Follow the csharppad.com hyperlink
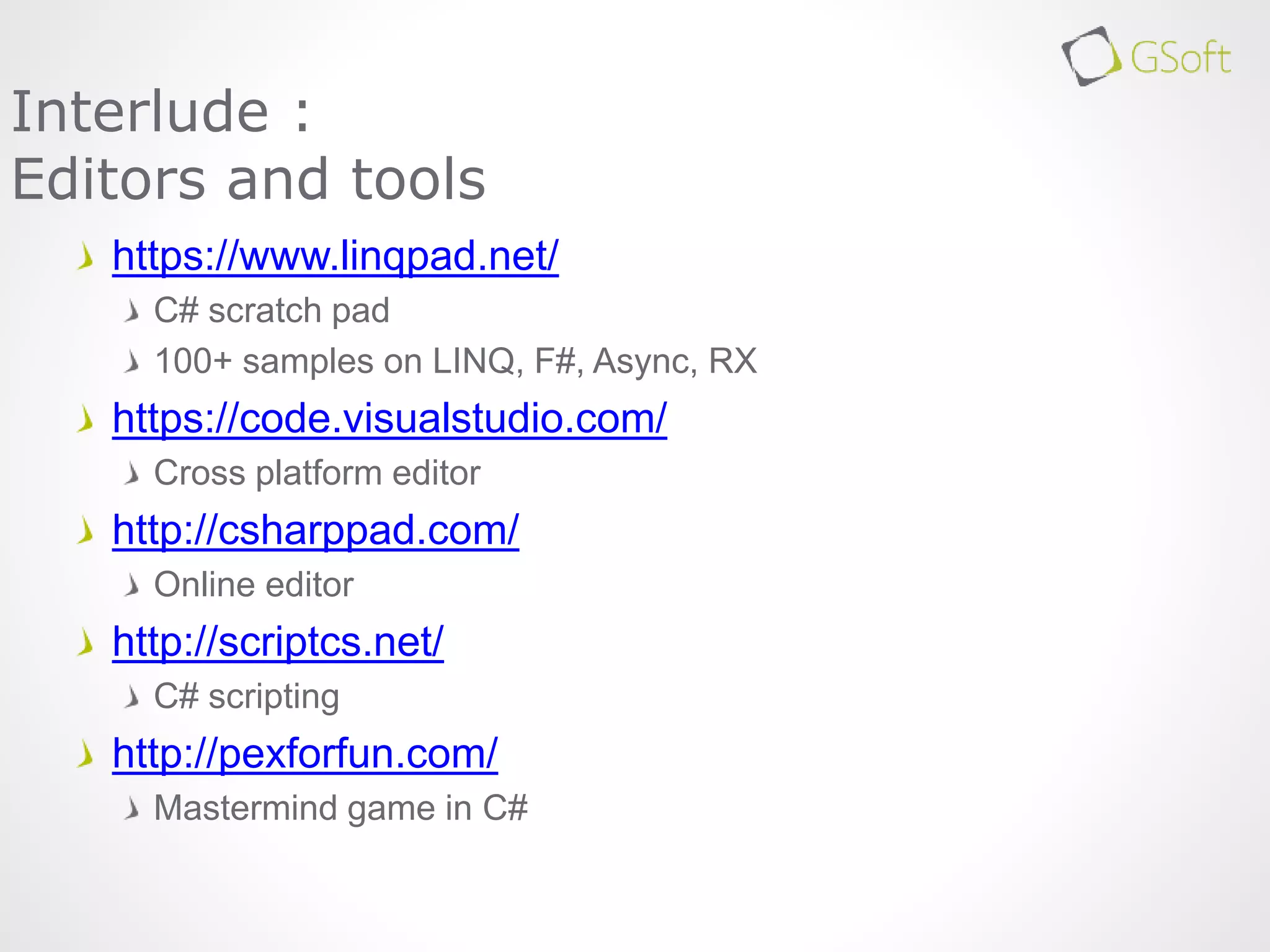The height and width of the screenshot is (952, 1270). click(316, 531)
